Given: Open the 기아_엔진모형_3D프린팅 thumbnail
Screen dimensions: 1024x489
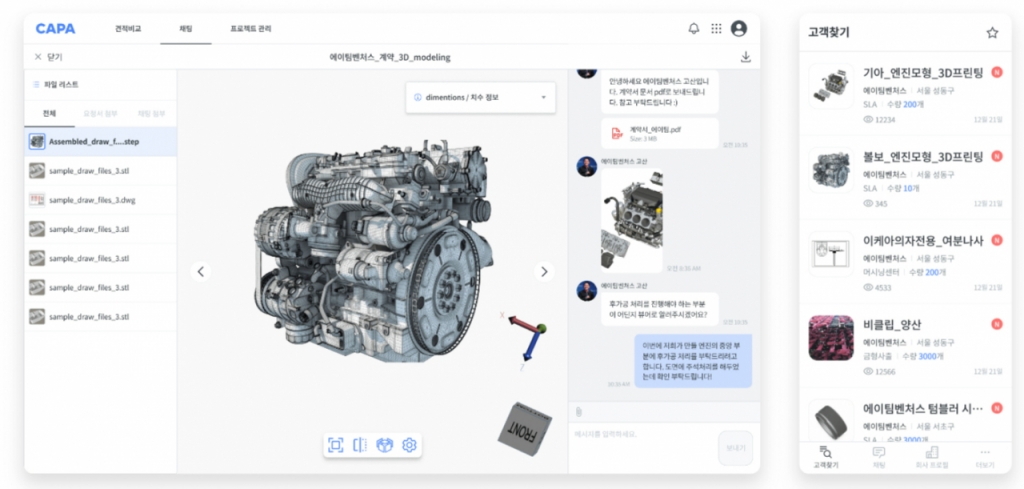Looking at the screenshot, I should point(831,86).
